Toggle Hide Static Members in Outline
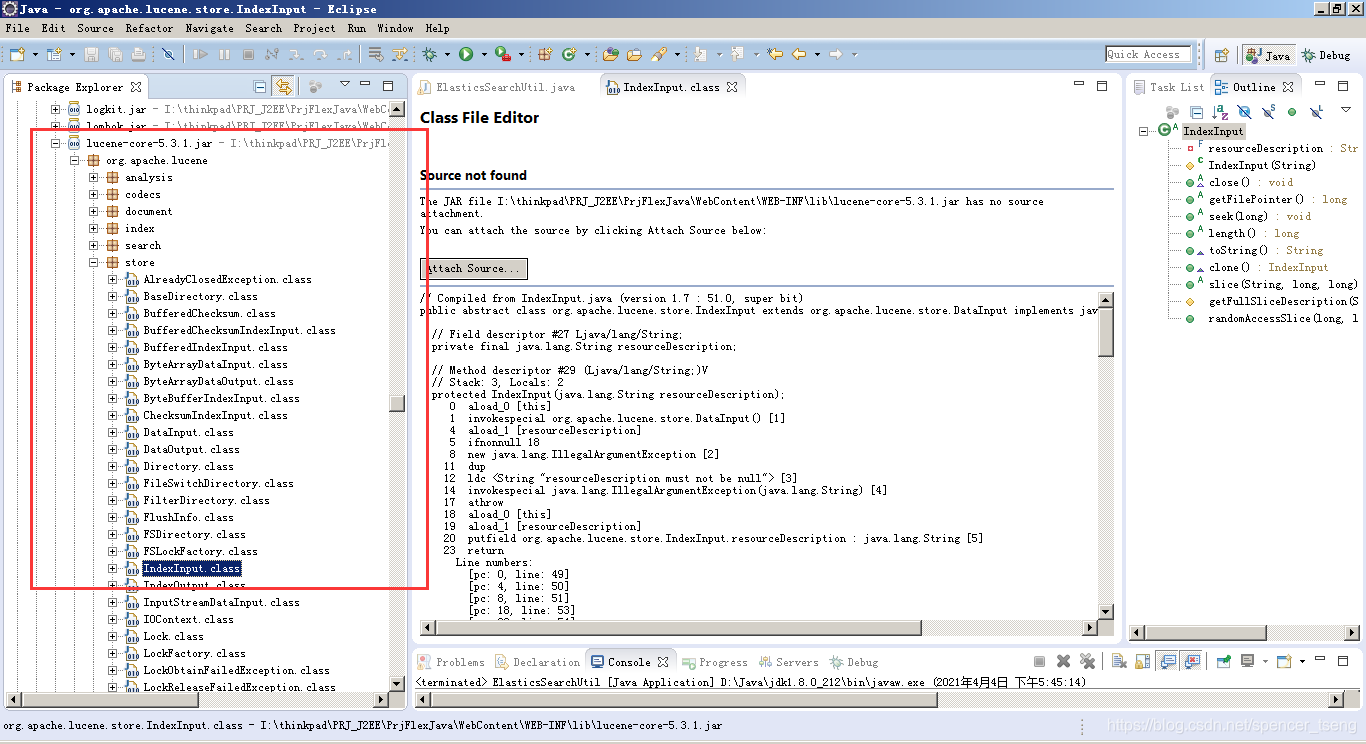 pyautogui.click(x=1269, y=112)
